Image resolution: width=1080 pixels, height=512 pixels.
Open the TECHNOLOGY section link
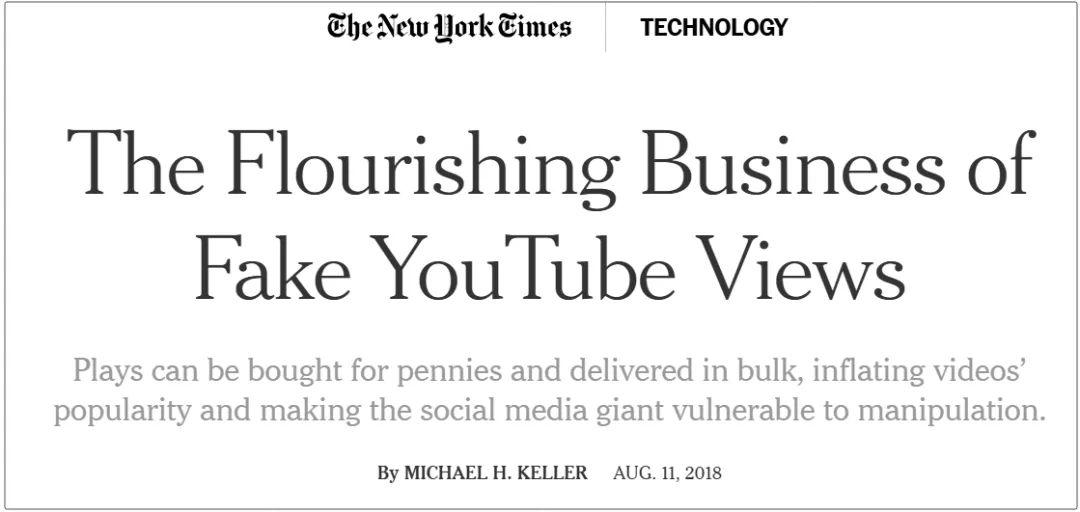(x=714, y=28)
